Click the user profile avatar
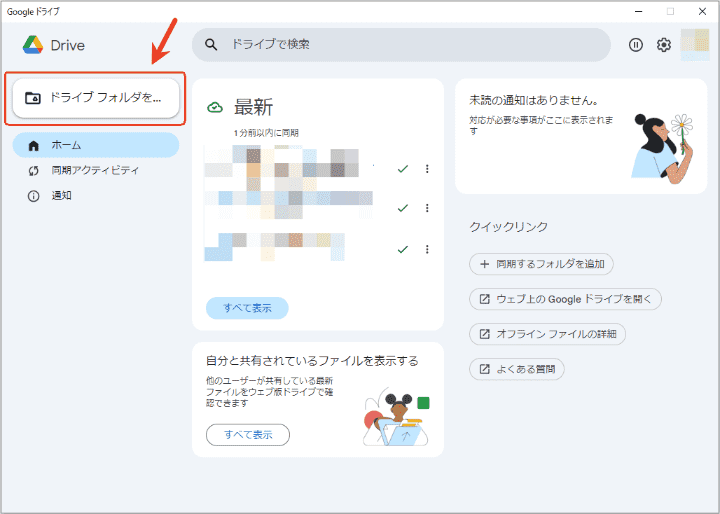Screen dimensions: 720x514 (695, 45)
